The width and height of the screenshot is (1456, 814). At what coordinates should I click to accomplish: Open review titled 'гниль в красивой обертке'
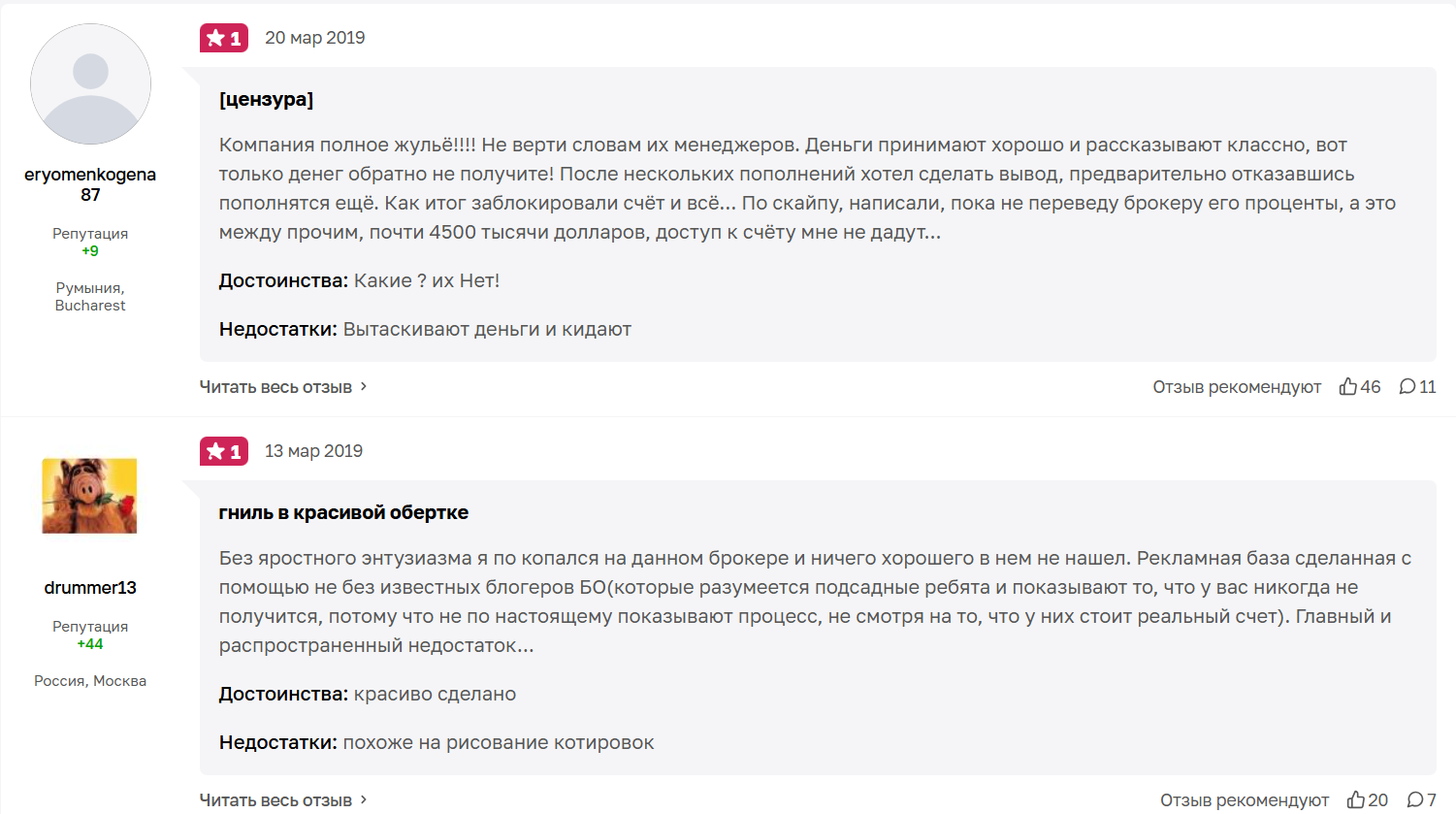pos(343,512)
